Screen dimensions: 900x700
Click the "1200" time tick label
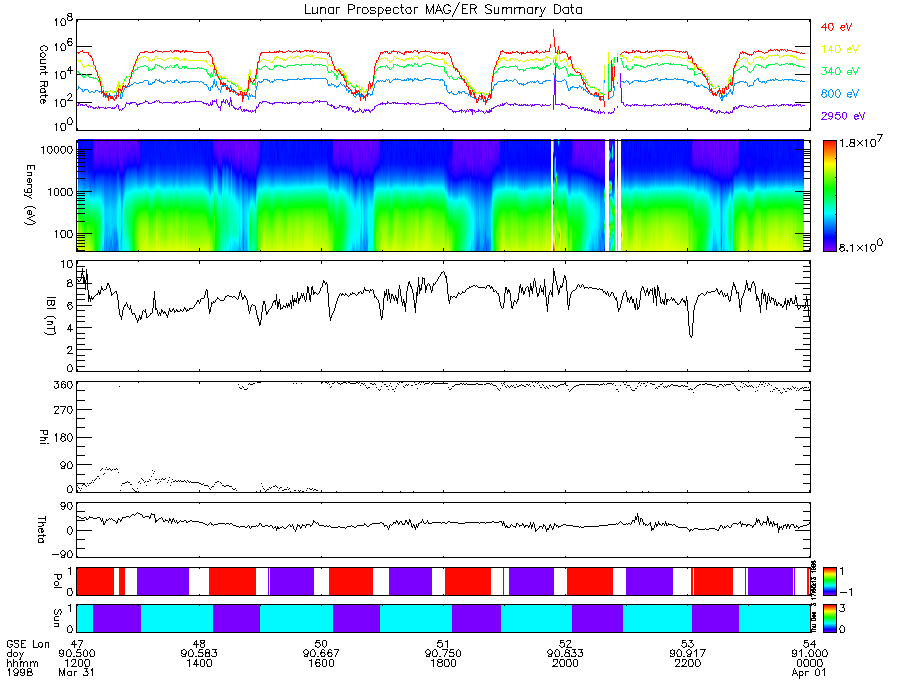pyautogui.click(x=77, y=663)
